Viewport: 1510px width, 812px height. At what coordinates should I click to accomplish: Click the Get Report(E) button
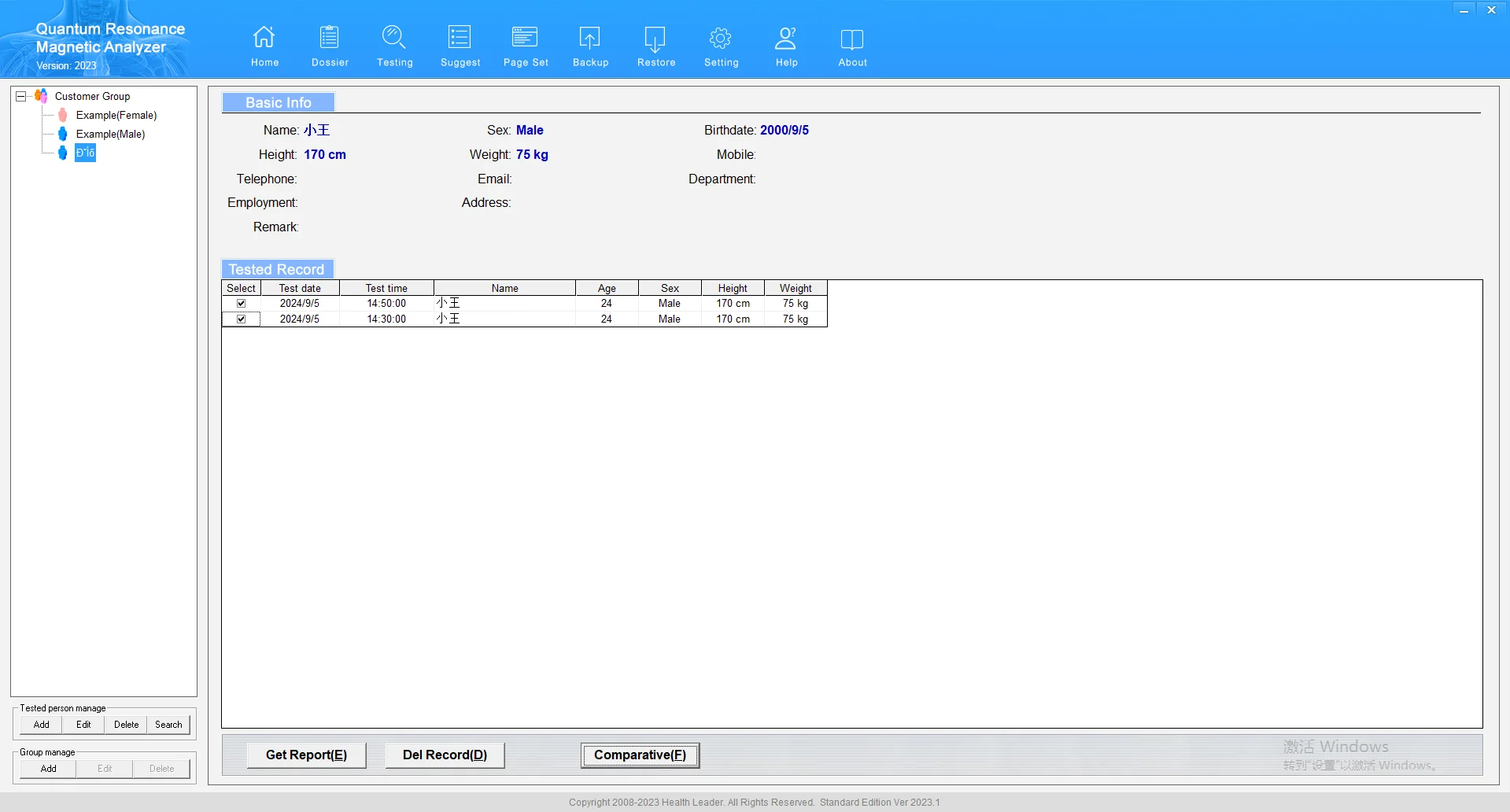(x=306, y=755)
